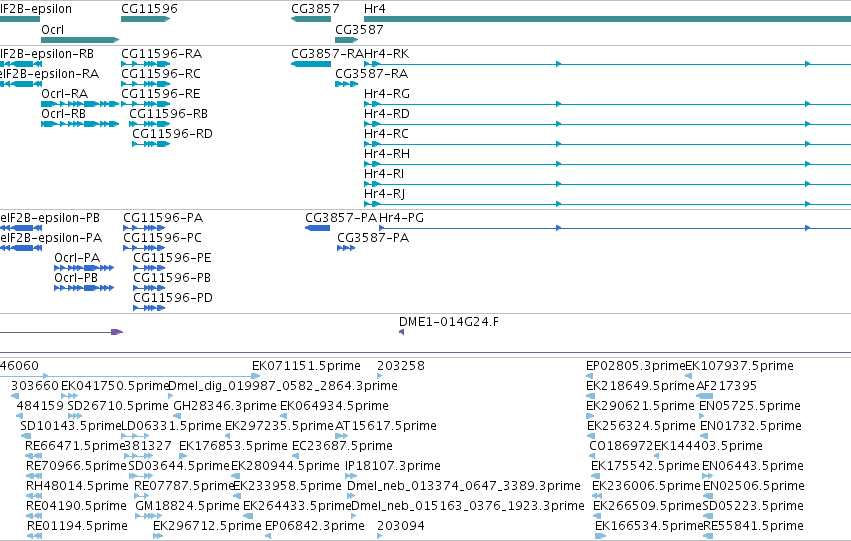Click EST EK064934.5prime
This screenshot has height=541, width=851.
[x=334, y=406]
